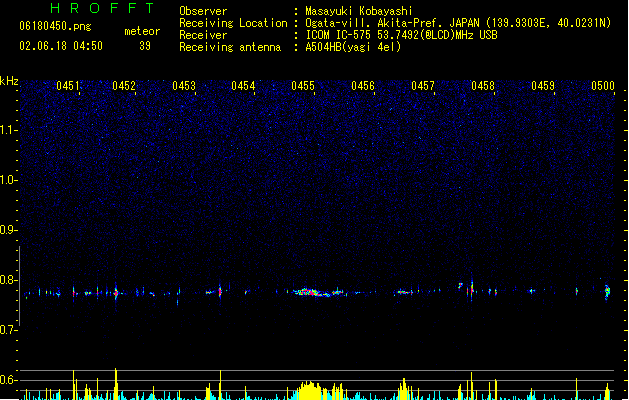The width and height of the screenshot is (629, 400).
Task: Click the 0455 time marker
Action: 303,86
